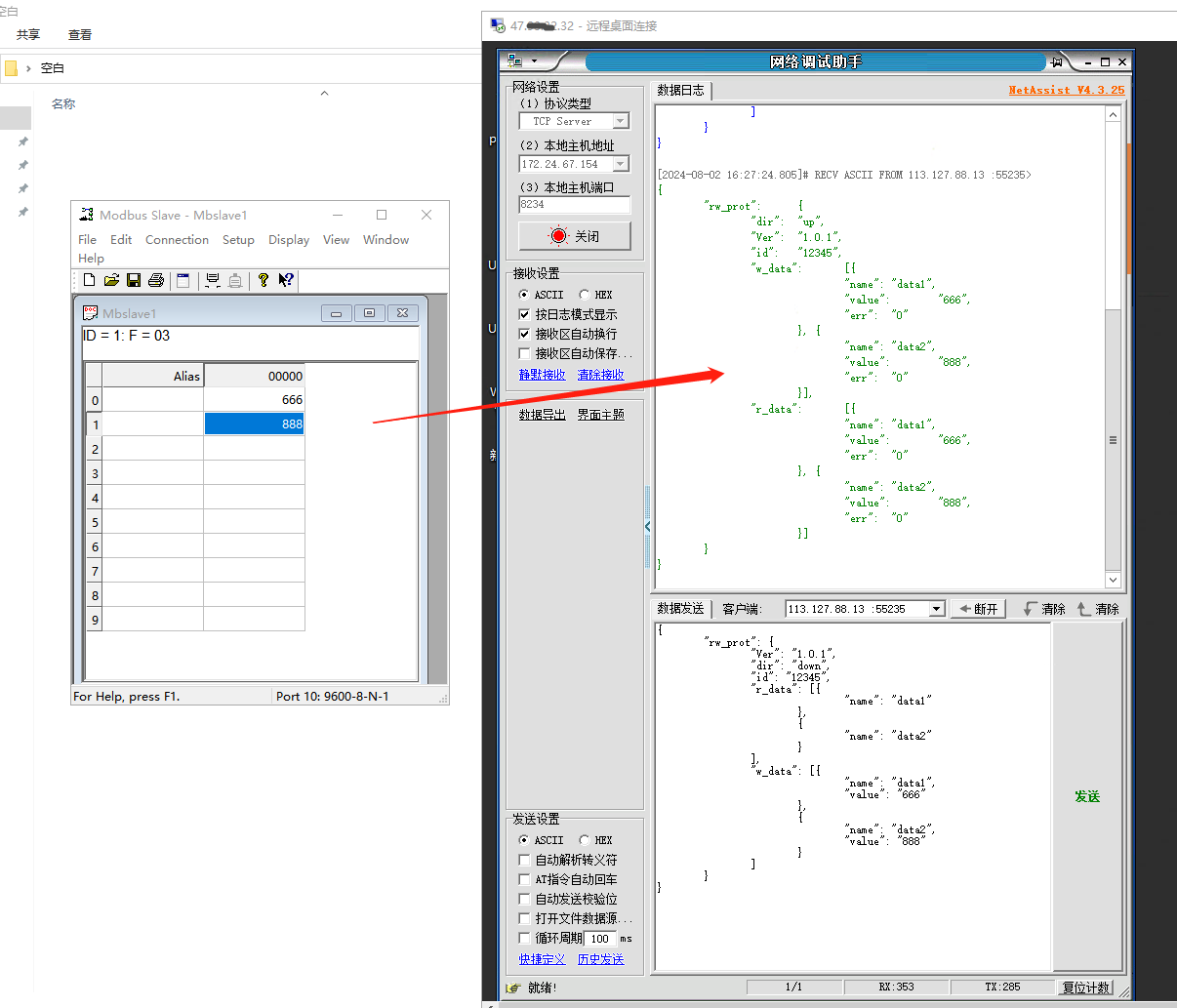Open the Setup menu
Image resolution: width=1177 pixels, height=1008 pixels.
238,240
